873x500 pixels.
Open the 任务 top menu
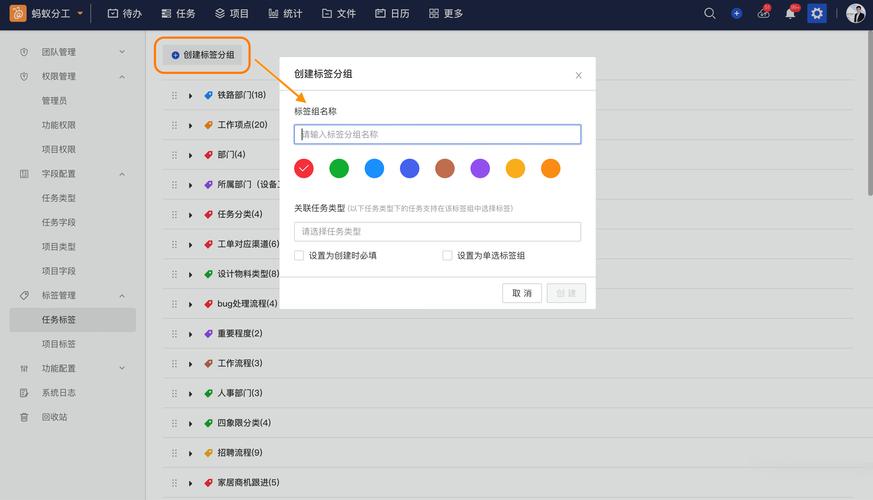[x=178, y=13]
